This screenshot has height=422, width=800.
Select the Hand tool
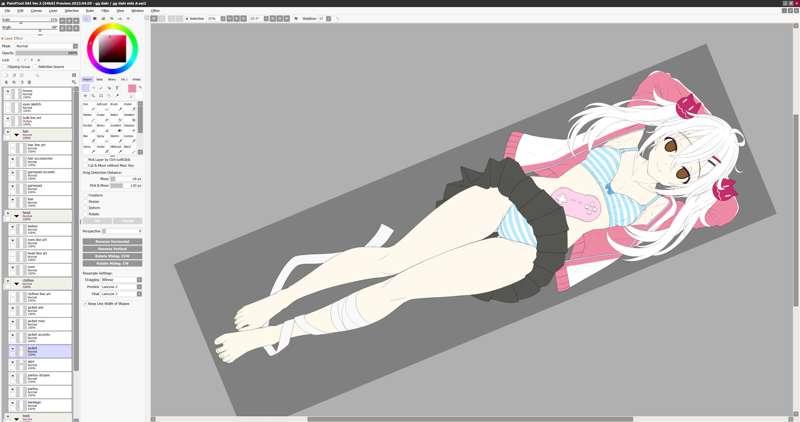(x=109, y=95)
